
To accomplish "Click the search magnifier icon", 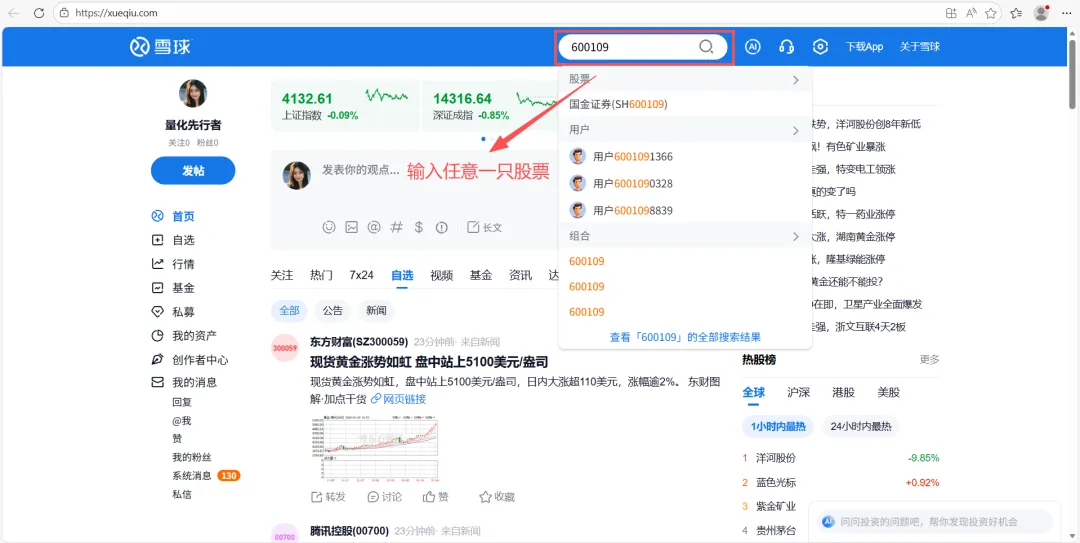I will (706, 47).
